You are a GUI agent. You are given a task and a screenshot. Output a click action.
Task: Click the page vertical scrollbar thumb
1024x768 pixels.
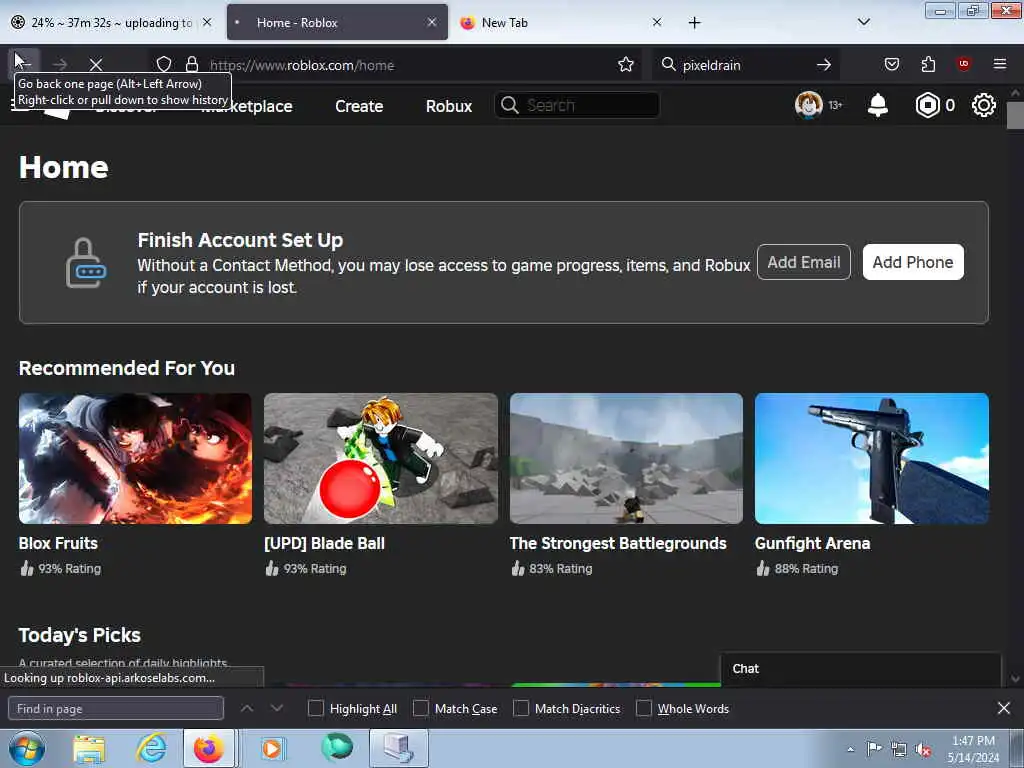pyautogui.click(x=1015, y=116)
